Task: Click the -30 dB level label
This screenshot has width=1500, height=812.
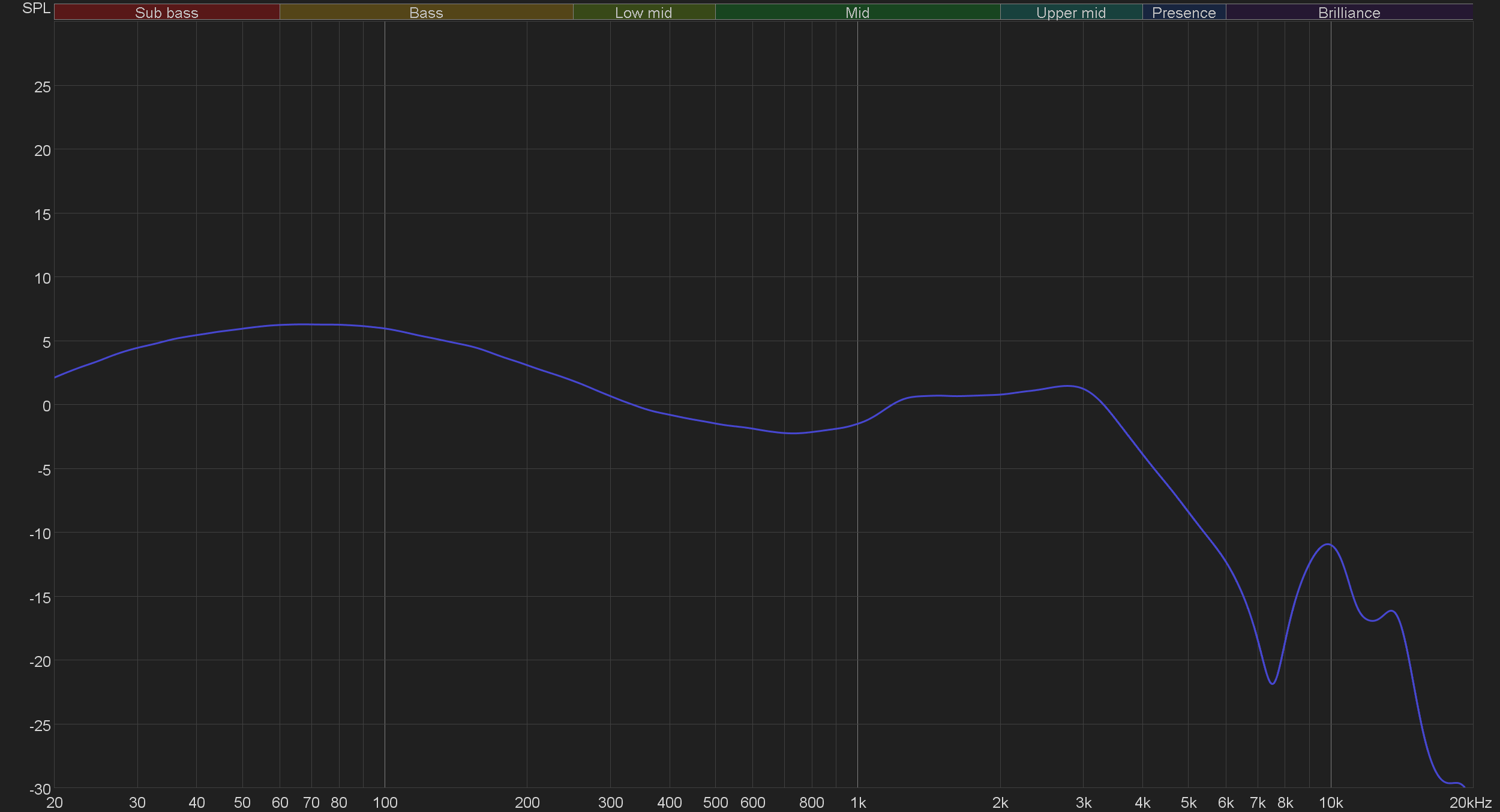Action: click(x=40, y=789)
